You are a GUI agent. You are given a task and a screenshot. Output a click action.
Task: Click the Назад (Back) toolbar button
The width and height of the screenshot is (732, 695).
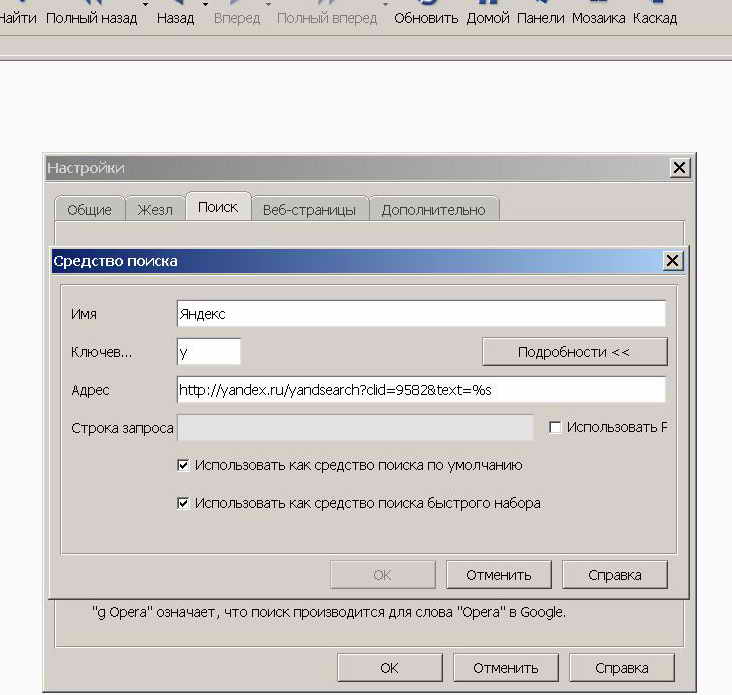click(175, 18)
